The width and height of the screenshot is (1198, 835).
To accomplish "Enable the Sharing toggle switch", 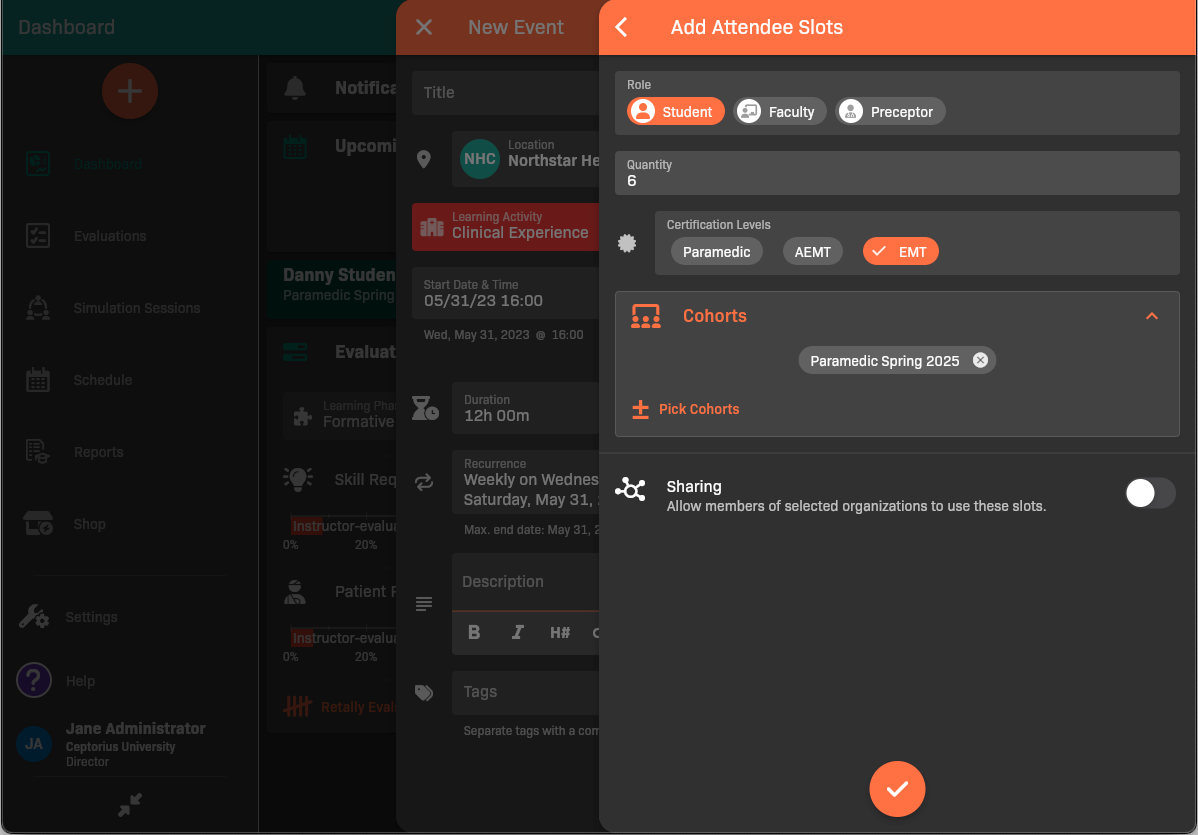I will click(1149, 493).
